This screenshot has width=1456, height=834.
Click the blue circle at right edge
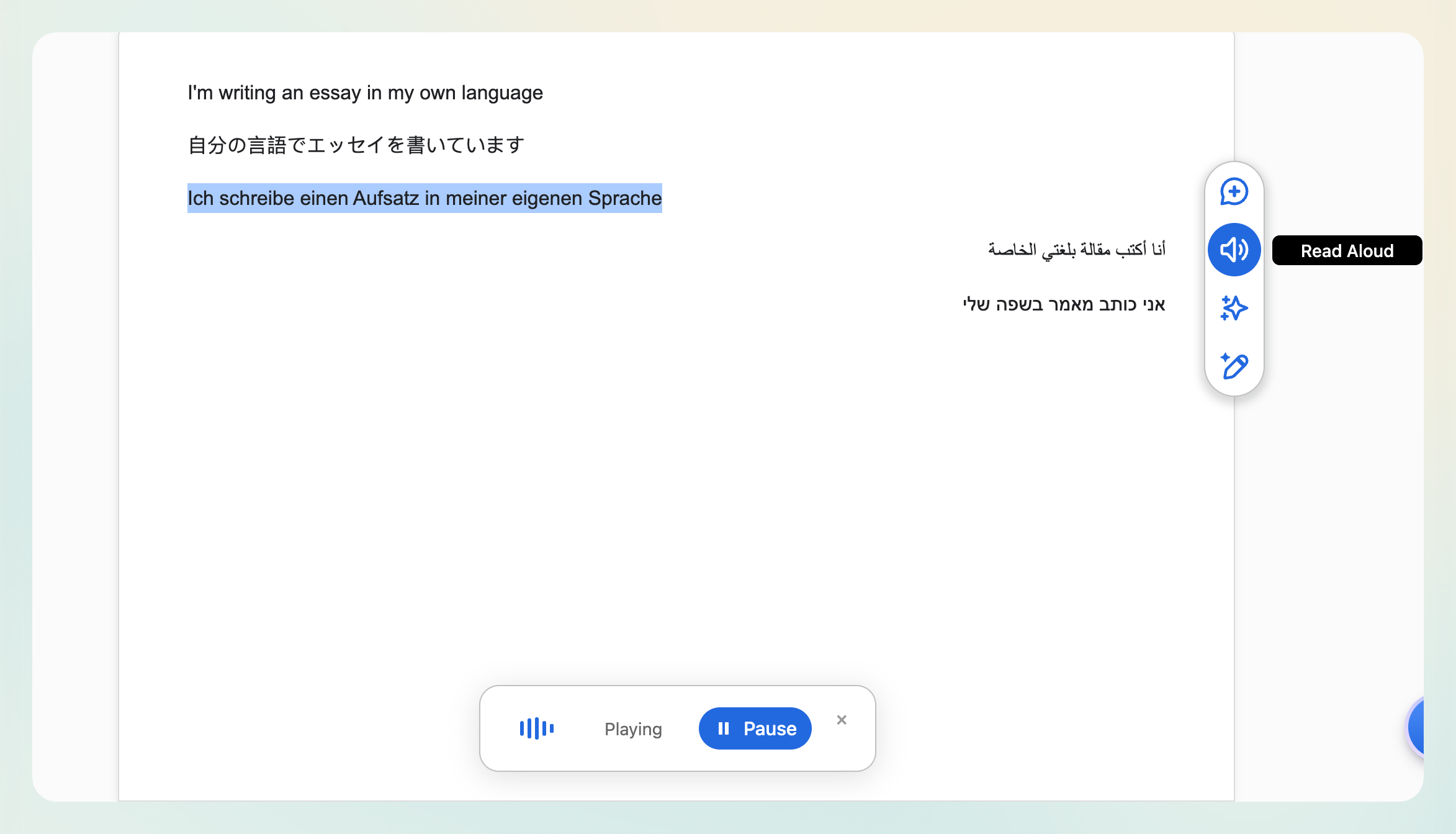(1416, 727)
